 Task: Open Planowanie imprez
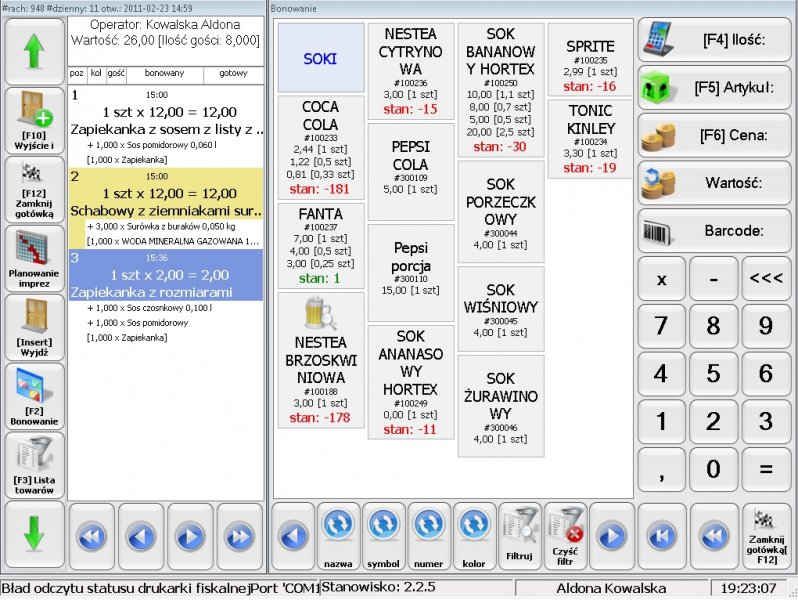tap(34, 258)
